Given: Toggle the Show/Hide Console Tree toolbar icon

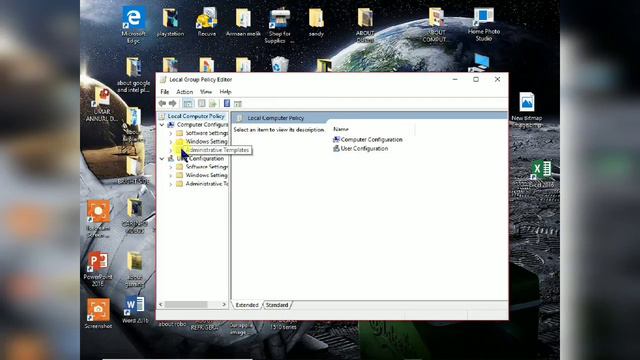Looking at the screenshot, I should coord(188,104).
